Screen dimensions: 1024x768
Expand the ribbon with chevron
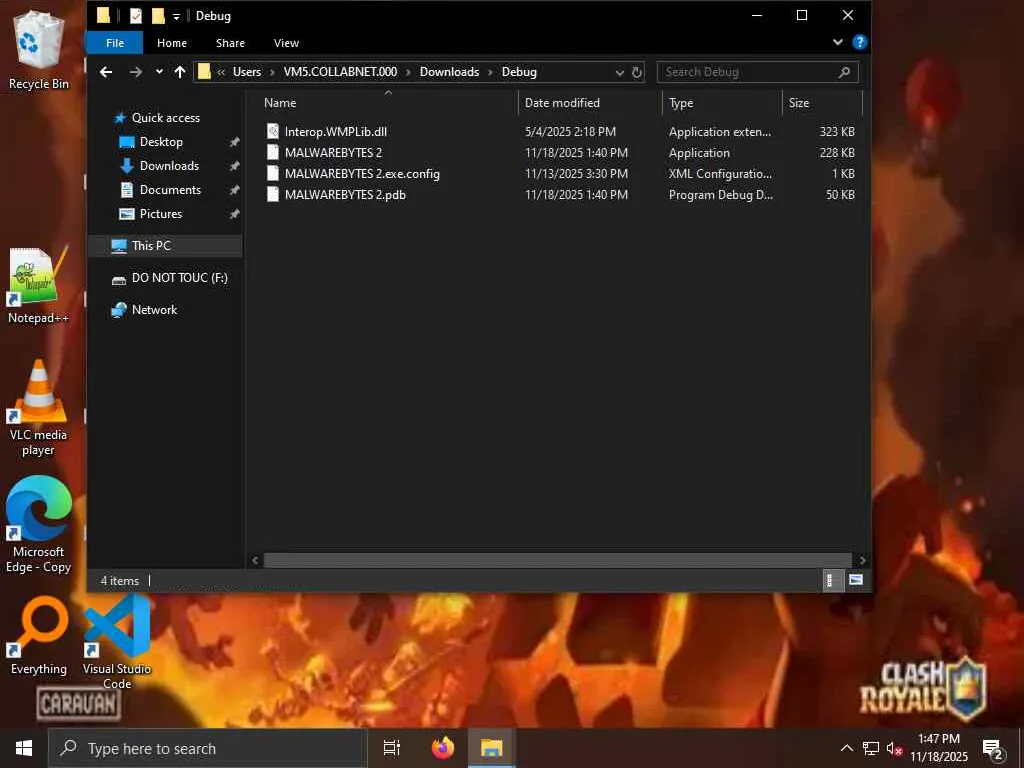tap(838, 42)
